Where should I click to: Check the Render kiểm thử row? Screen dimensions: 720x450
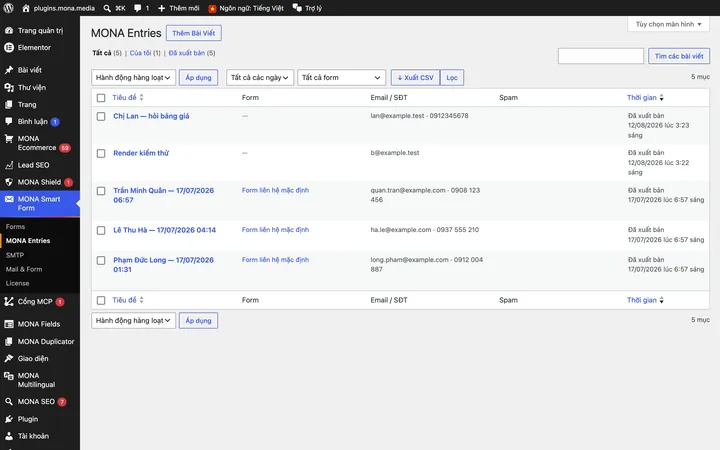(101, 153)
